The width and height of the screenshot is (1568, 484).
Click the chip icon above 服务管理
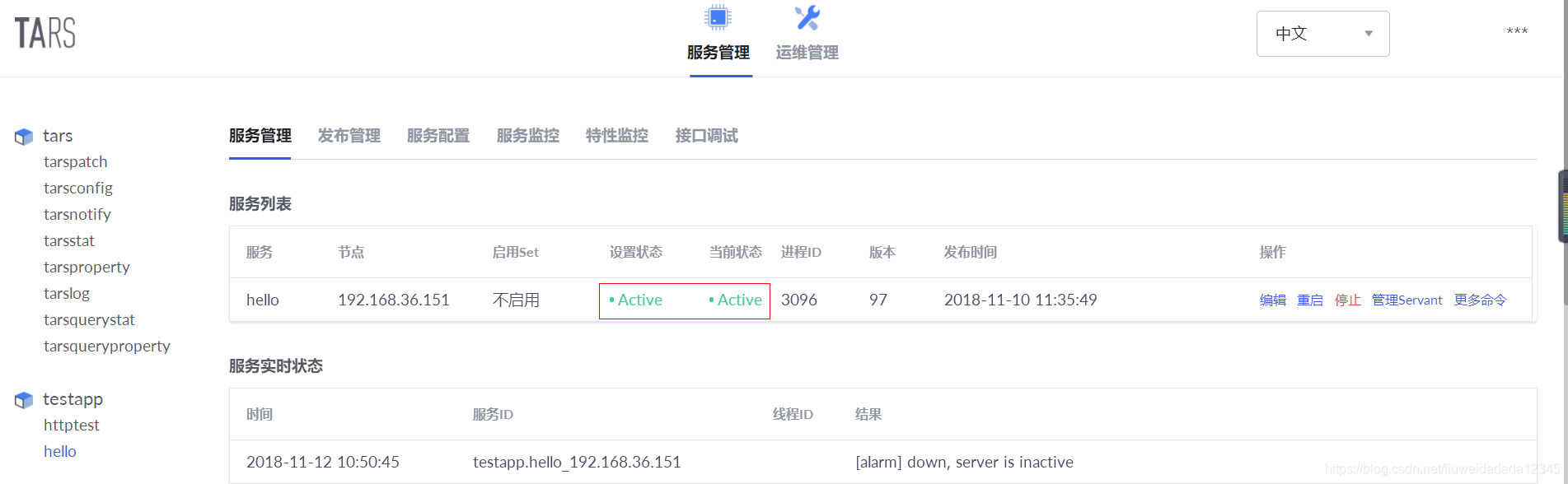718,17
